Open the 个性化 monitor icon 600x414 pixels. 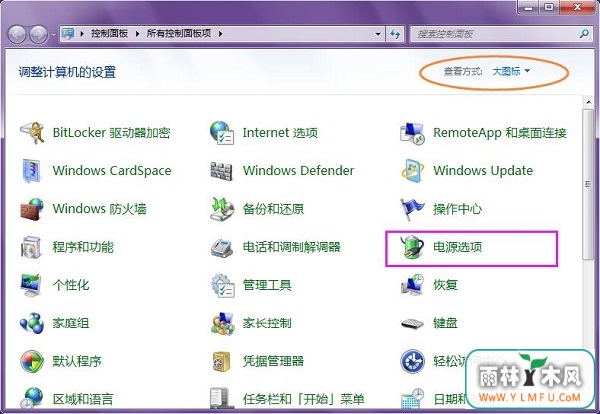31,285
